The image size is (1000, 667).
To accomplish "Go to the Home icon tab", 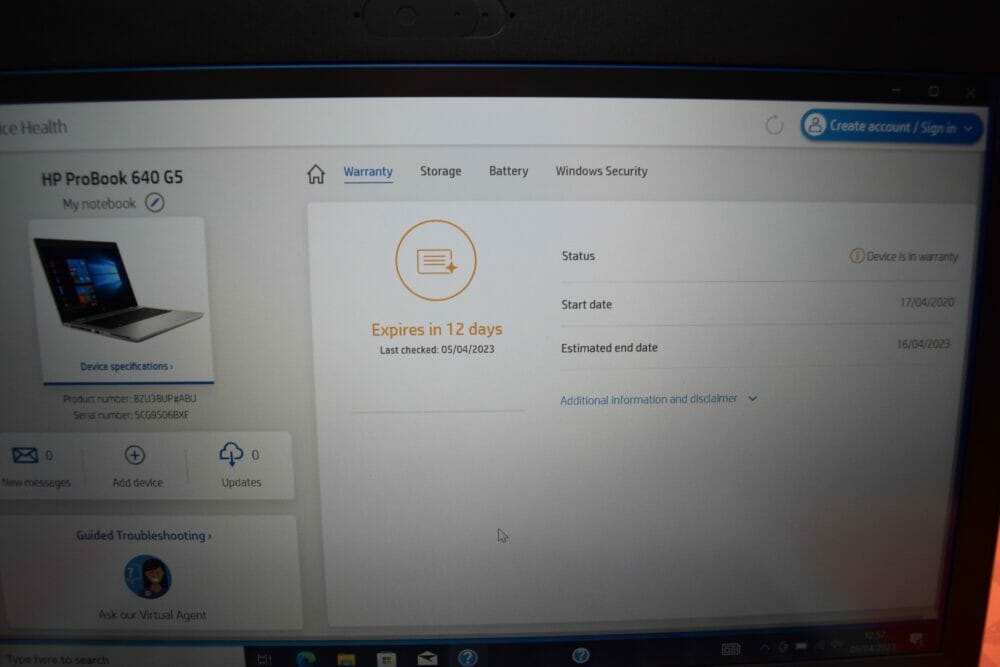I will tap(316, 174).
